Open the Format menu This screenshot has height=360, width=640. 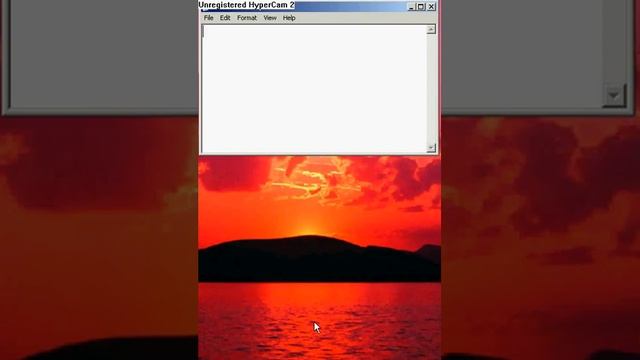[x=247, y=18]
